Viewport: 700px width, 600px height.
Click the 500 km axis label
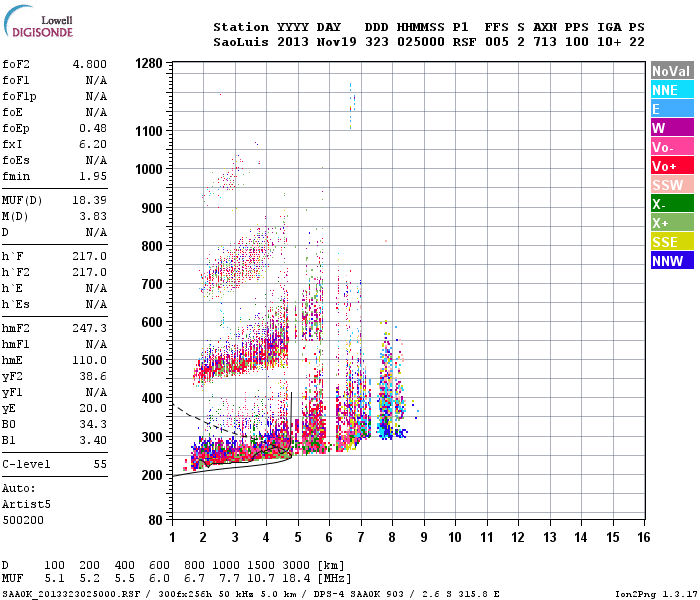152,360
